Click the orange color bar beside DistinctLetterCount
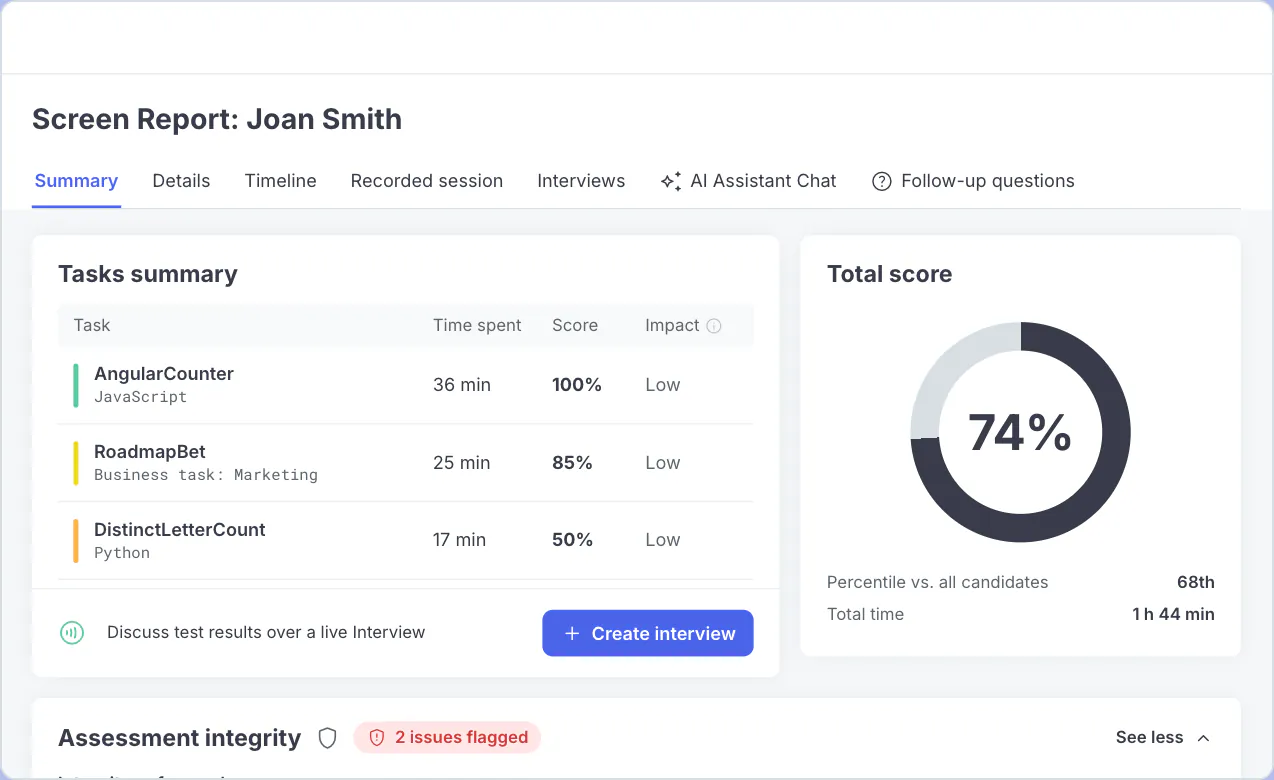Screen dimensions: 1274x780 click(76, 541)
